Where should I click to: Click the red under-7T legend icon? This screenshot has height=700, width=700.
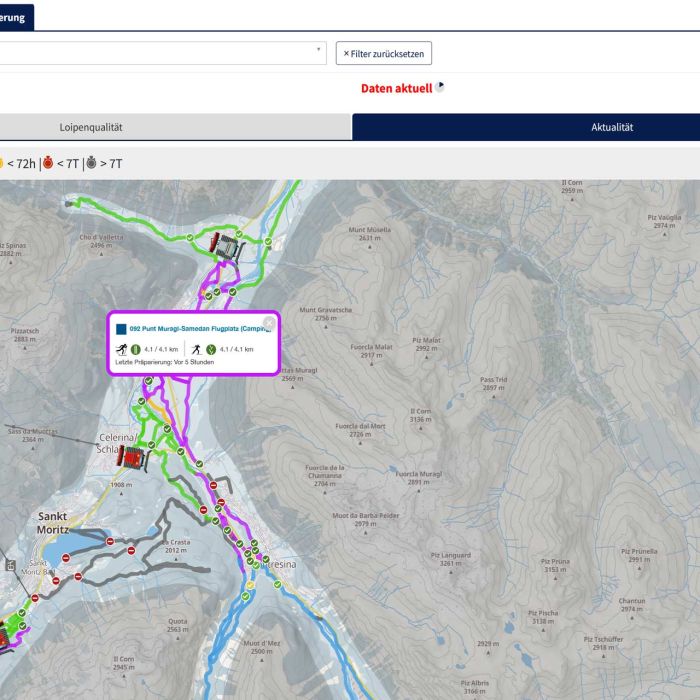47,163
